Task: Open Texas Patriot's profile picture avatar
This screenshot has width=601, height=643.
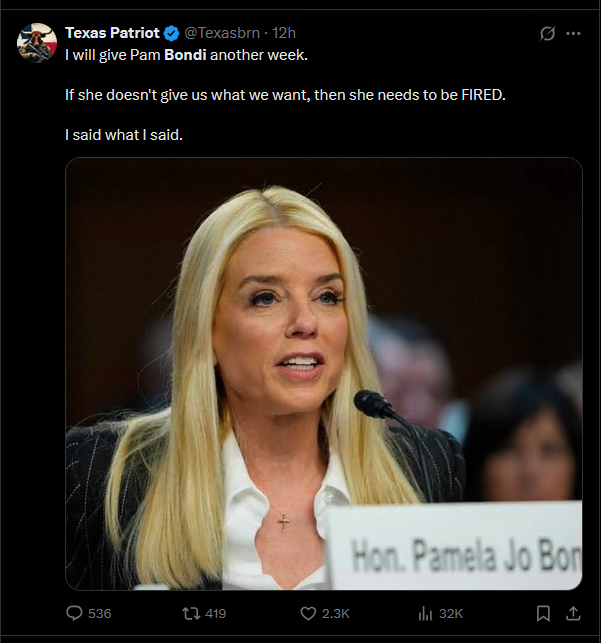Action: point(37,43)
